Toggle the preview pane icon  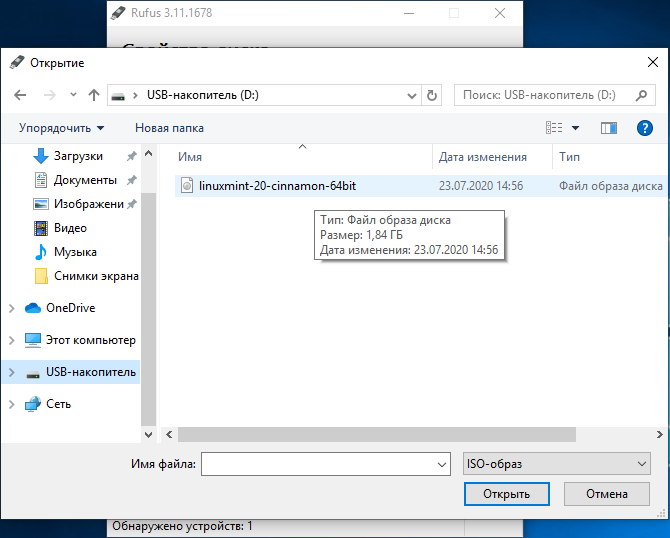pos(608,128)
